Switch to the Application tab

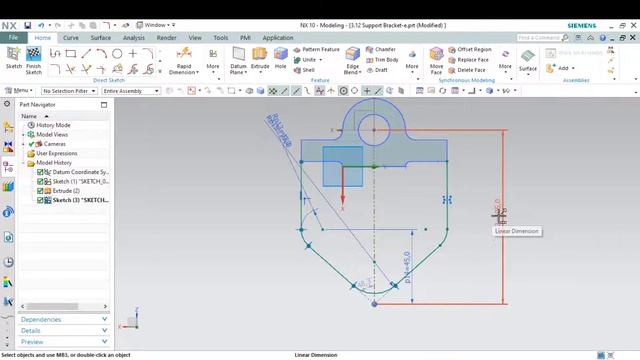coord(278,38)
